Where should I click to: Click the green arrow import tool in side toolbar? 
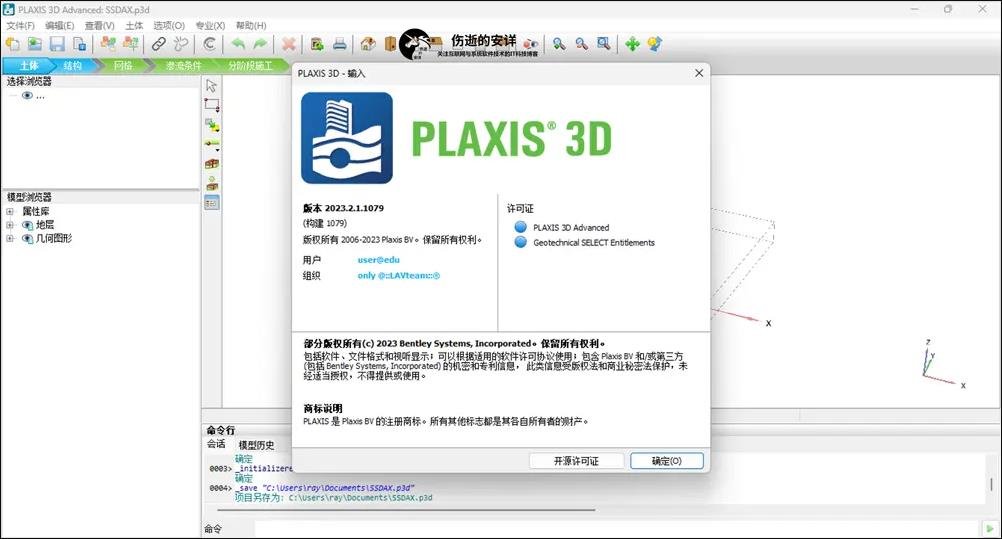point(212,125)
